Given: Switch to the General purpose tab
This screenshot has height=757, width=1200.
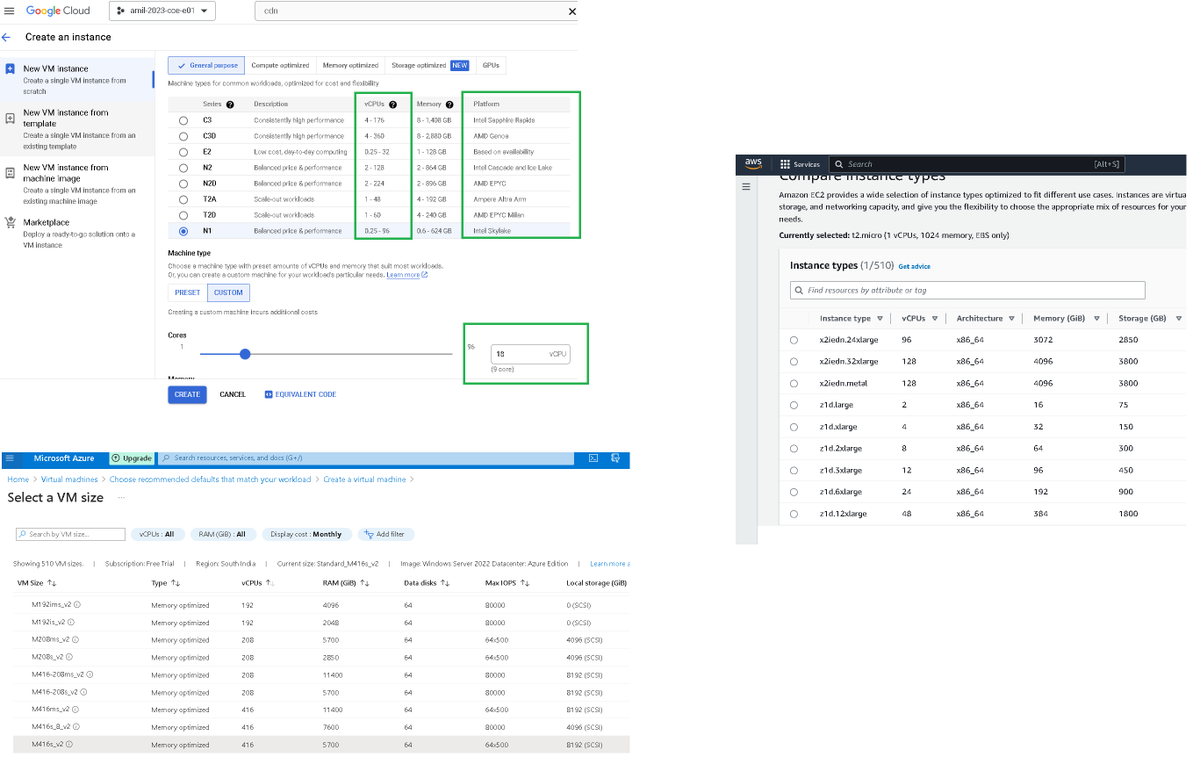Looking at the screenshot, I should tap(207, 65).
